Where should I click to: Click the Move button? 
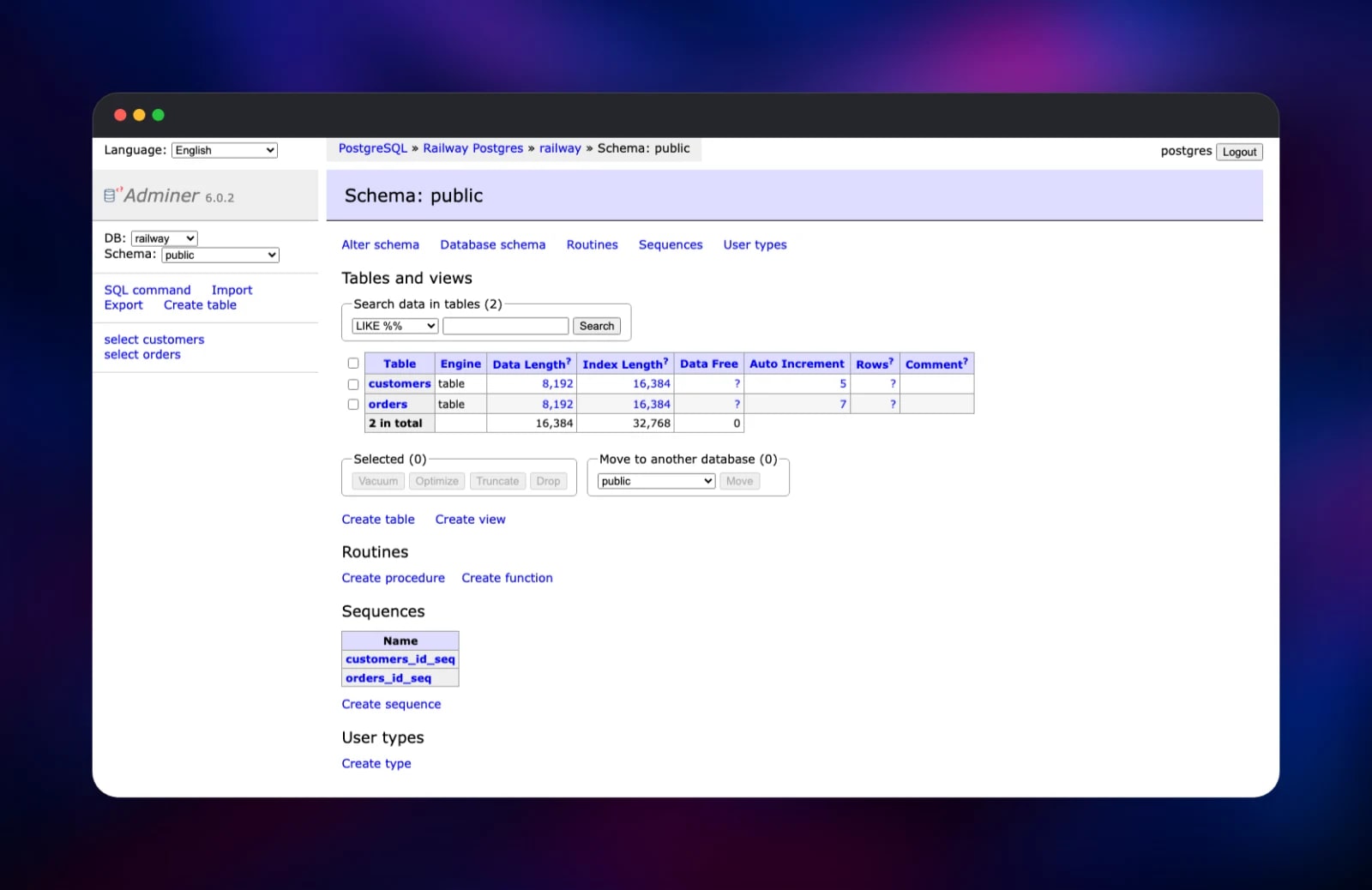[x=739, y=481]
